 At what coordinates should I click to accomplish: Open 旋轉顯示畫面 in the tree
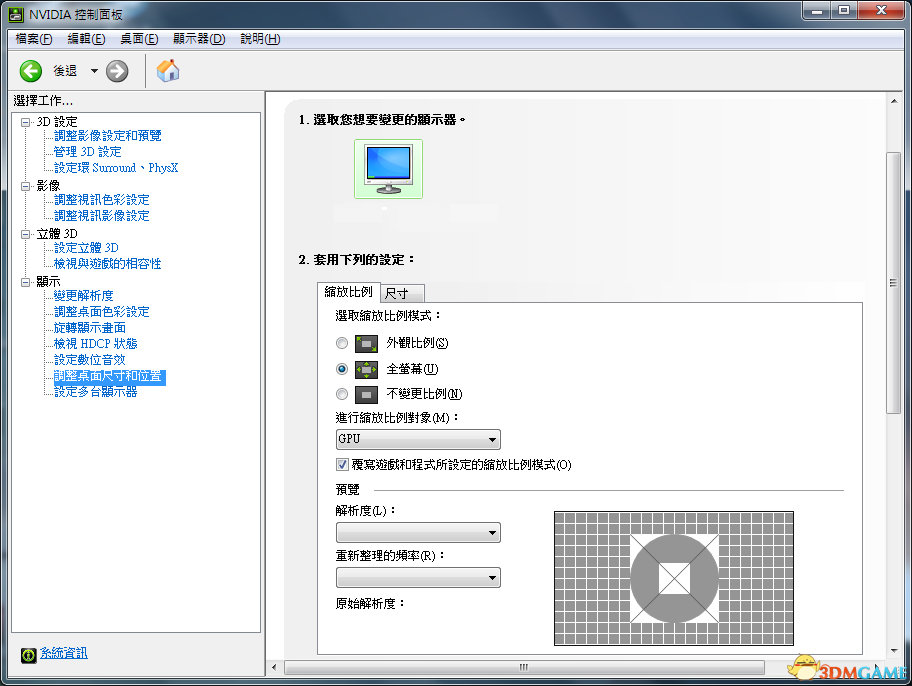(90, 328)
